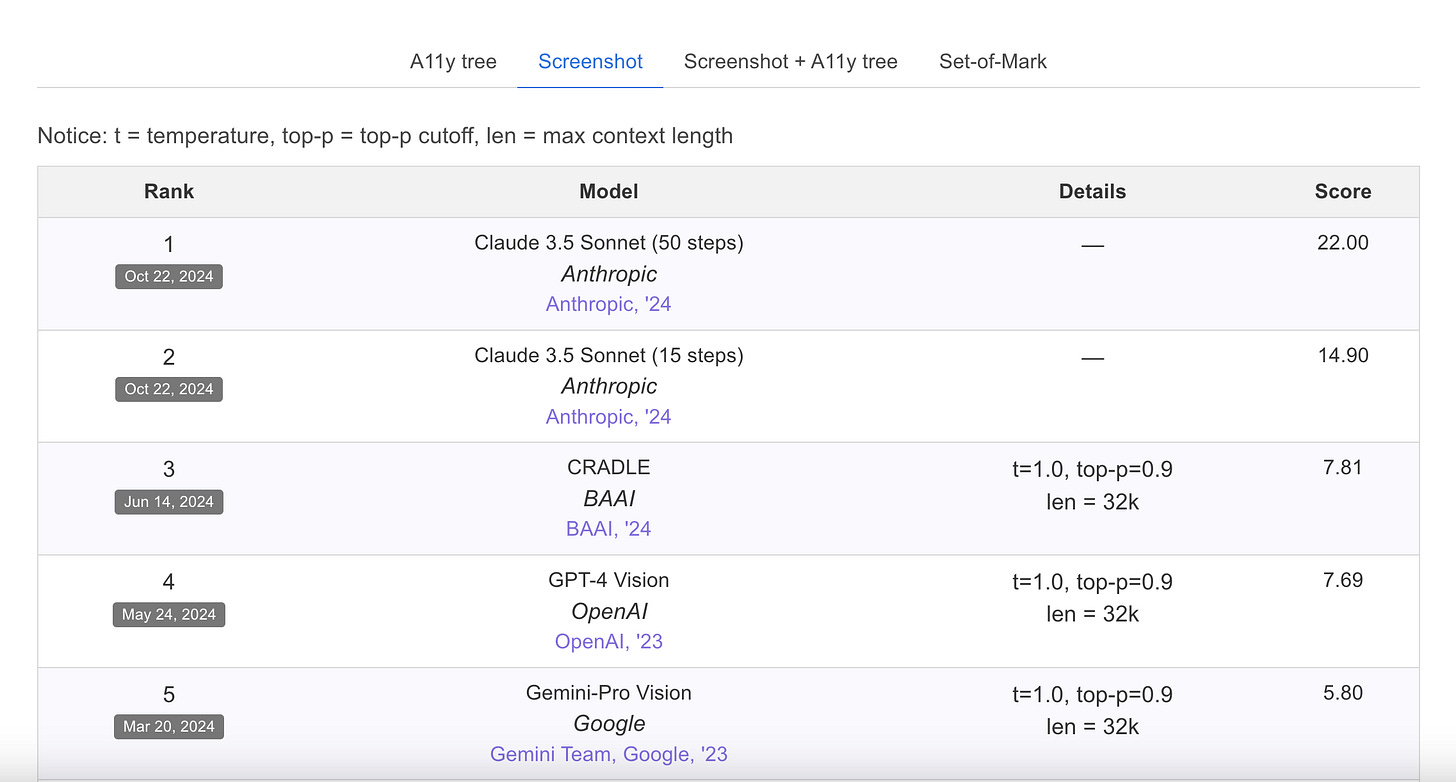
Task: Select the Screenshot tab
Action: pyautogui.click(x=590, y=62)
